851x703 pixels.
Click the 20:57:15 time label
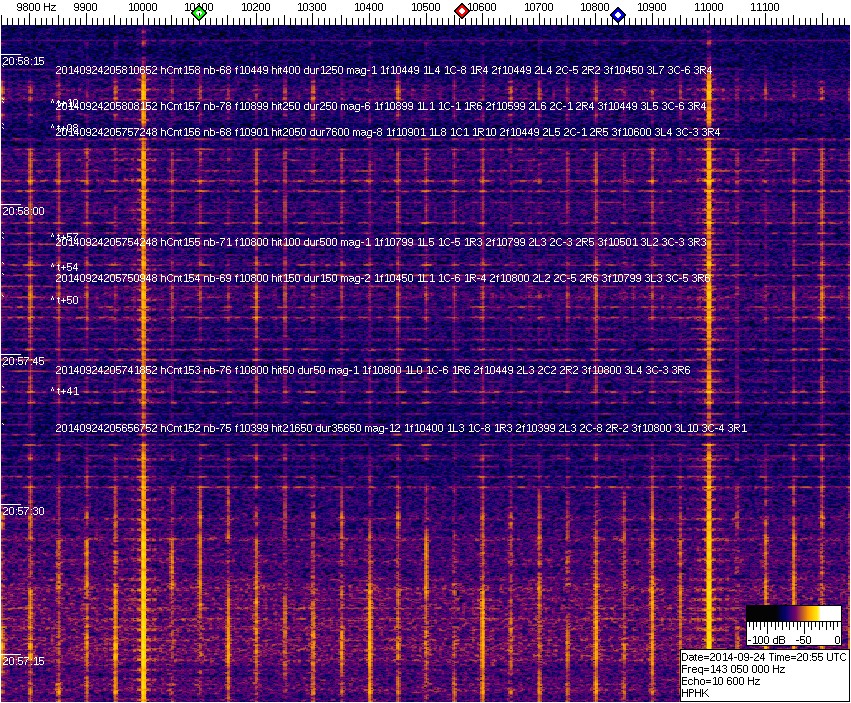click(23, 661)
